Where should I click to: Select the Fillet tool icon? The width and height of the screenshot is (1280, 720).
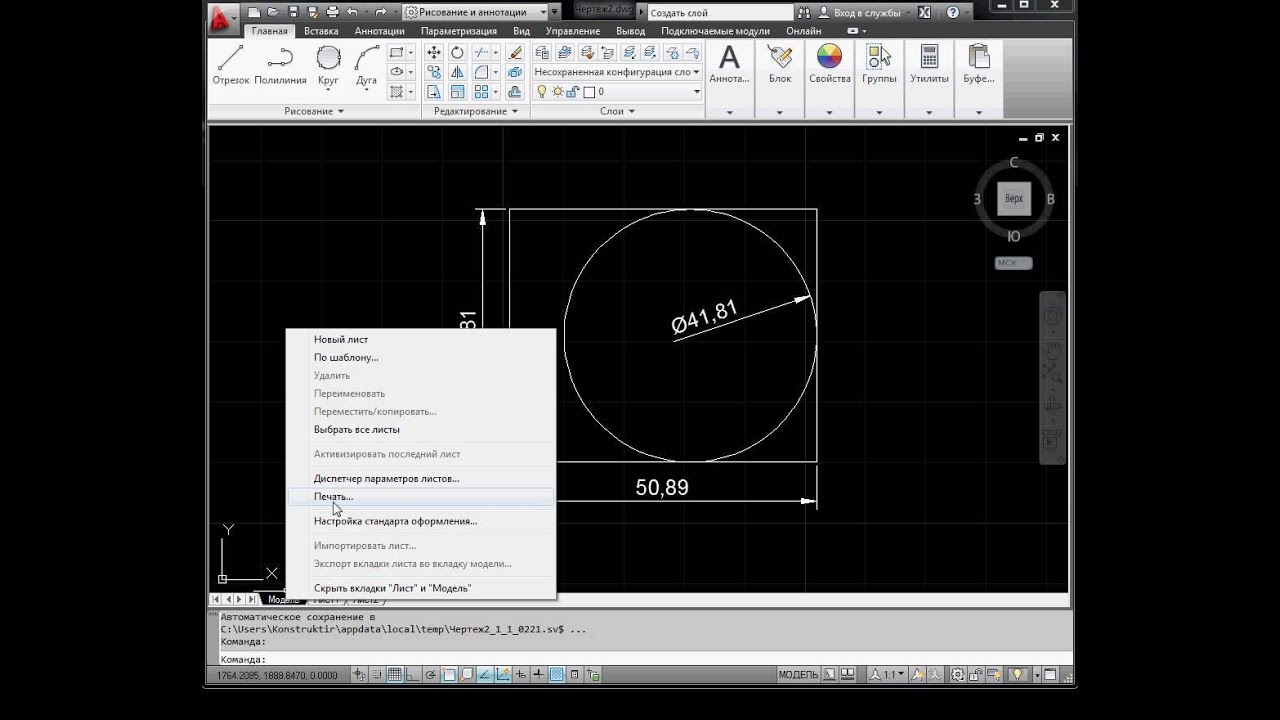[481, 72]
